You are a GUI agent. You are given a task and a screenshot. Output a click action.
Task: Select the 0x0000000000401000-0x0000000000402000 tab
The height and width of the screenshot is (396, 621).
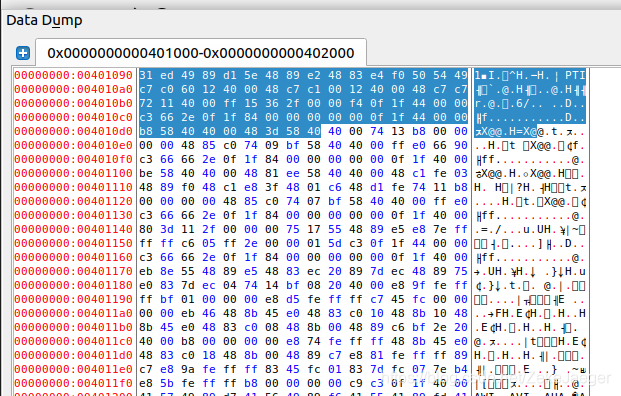click(200, 53)
